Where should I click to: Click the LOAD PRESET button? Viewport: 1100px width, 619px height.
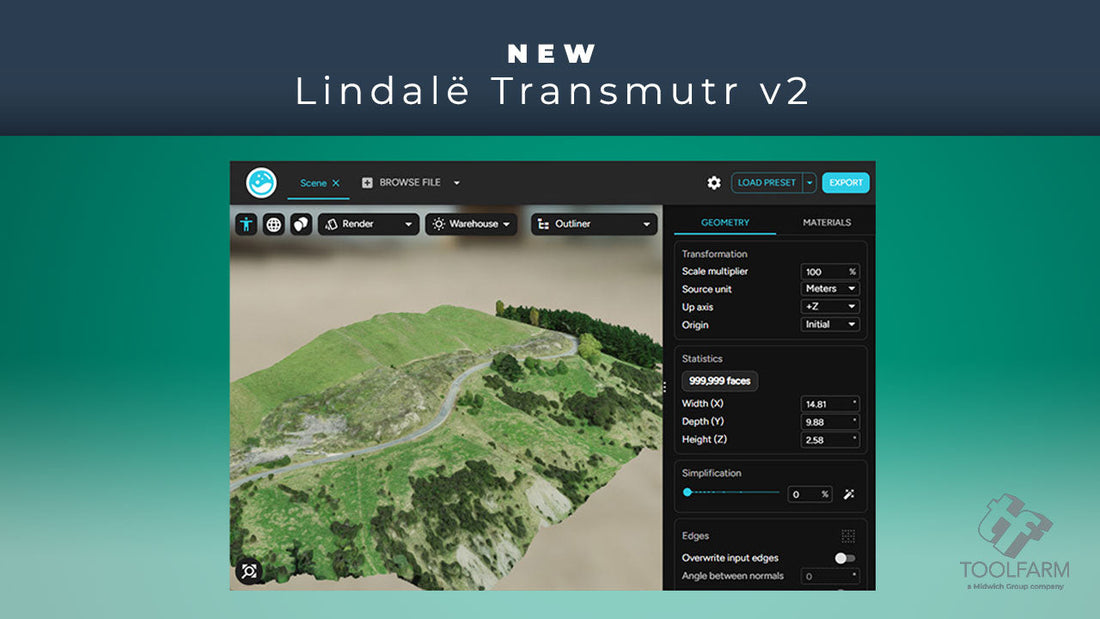pos(766,182)
